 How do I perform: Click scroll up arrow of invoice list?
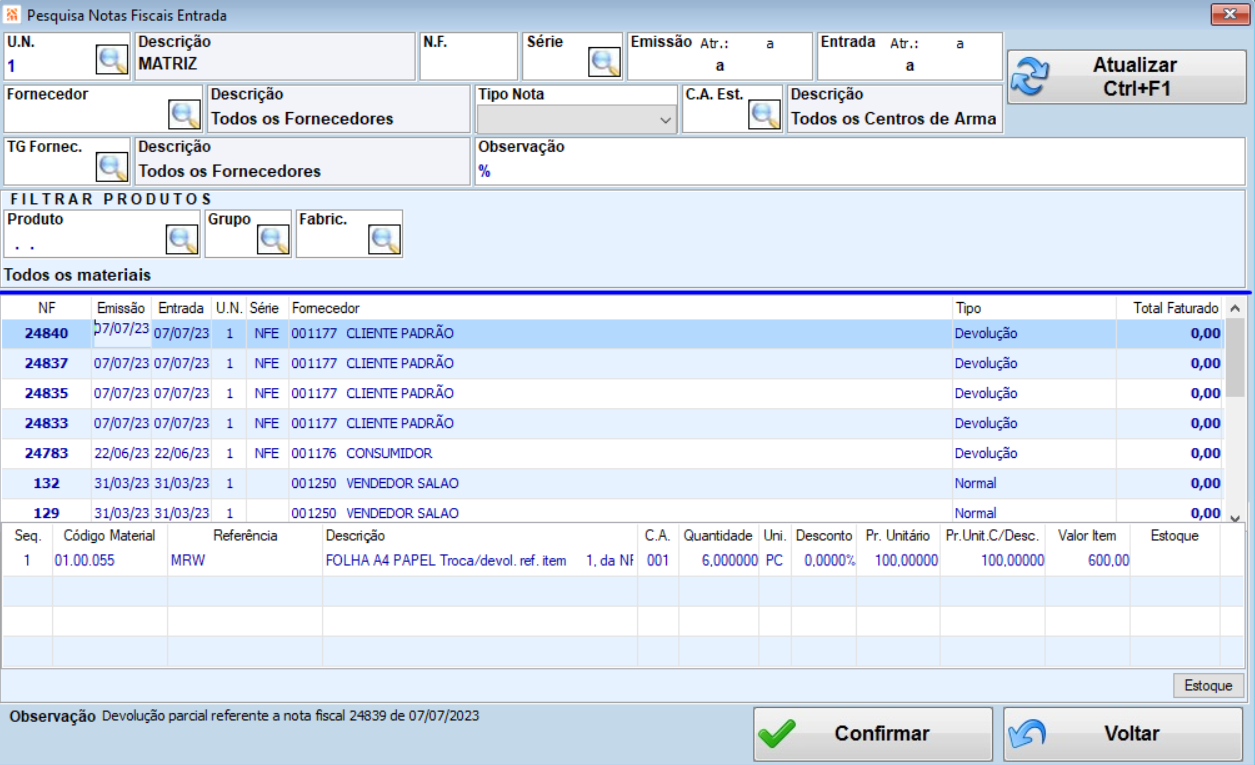coord(1235,308)
